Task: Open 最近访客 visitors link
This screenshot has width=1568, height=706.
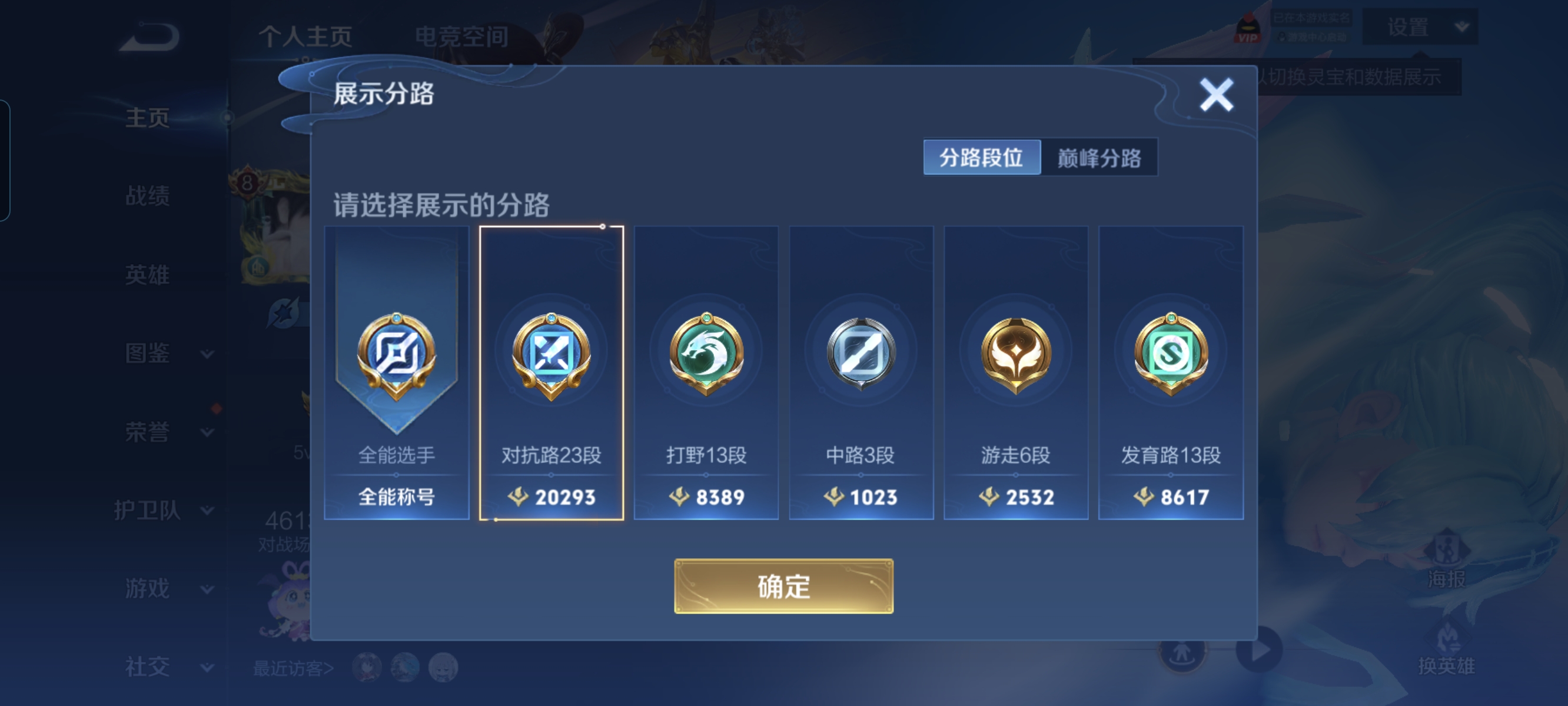Action: pos(293,668)
